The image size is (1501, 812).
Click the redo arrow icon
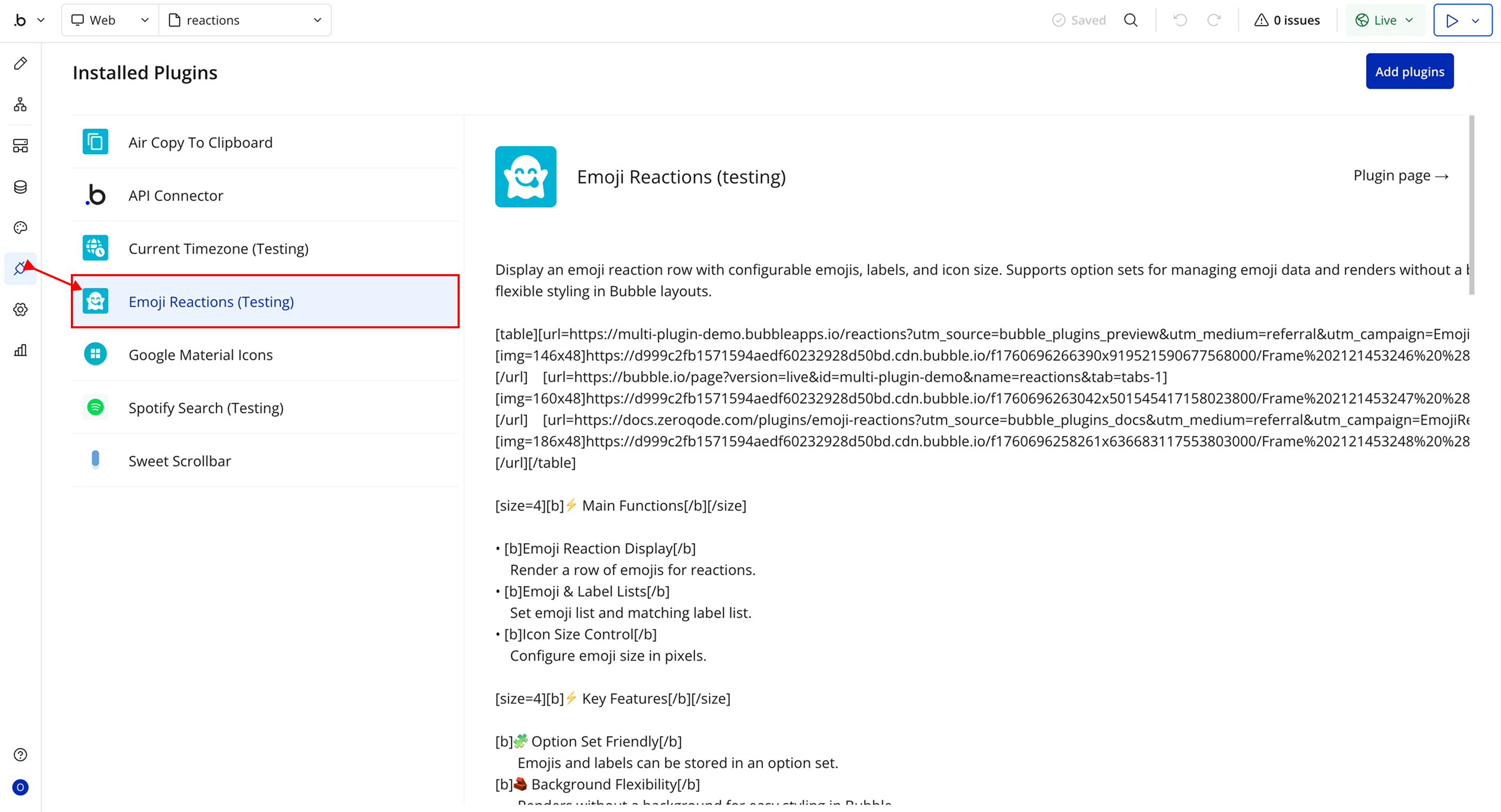1214,20
